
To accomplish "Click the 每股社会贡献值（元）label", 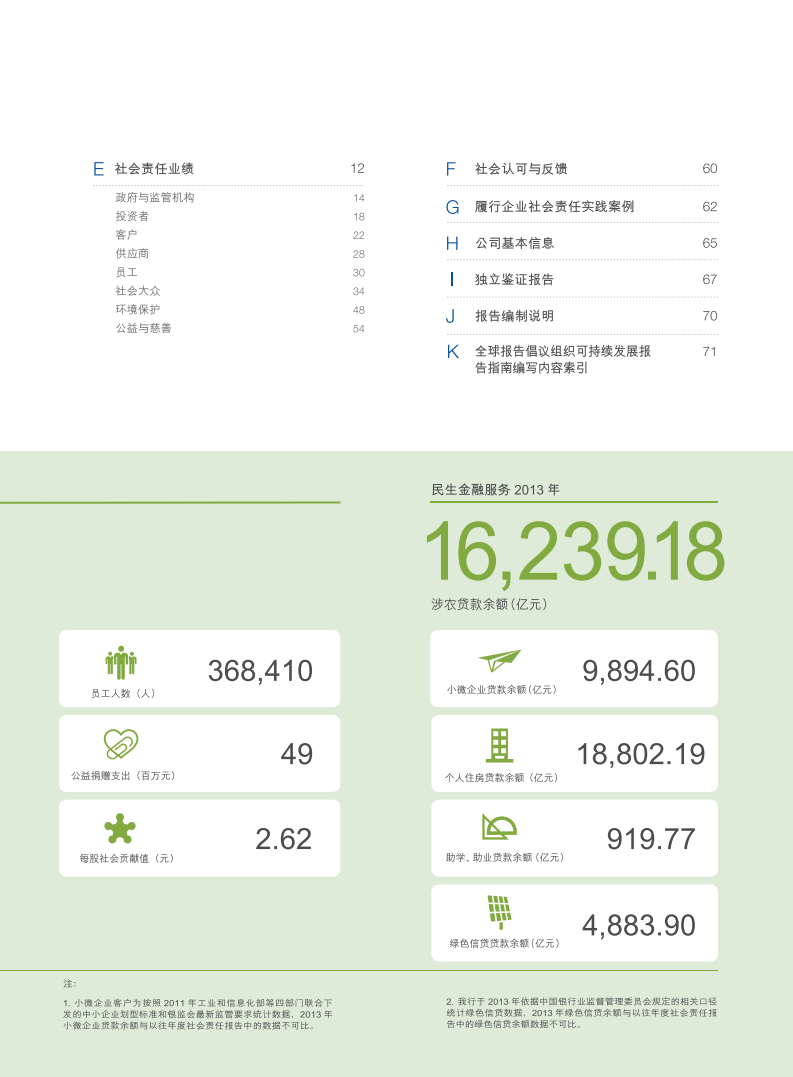I will [126, 859].
